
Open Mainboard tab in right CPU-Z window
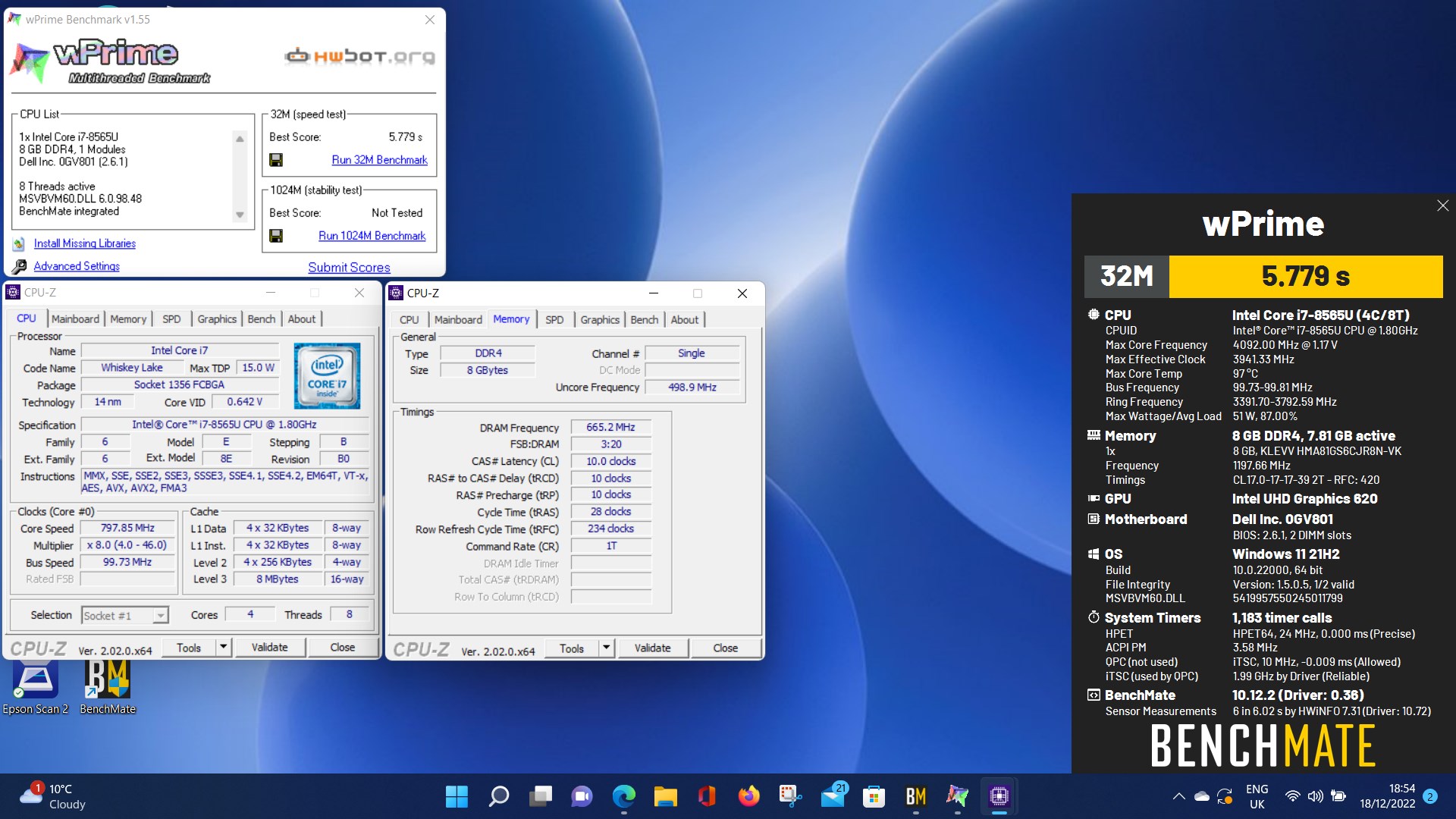[x=458, y=320]
